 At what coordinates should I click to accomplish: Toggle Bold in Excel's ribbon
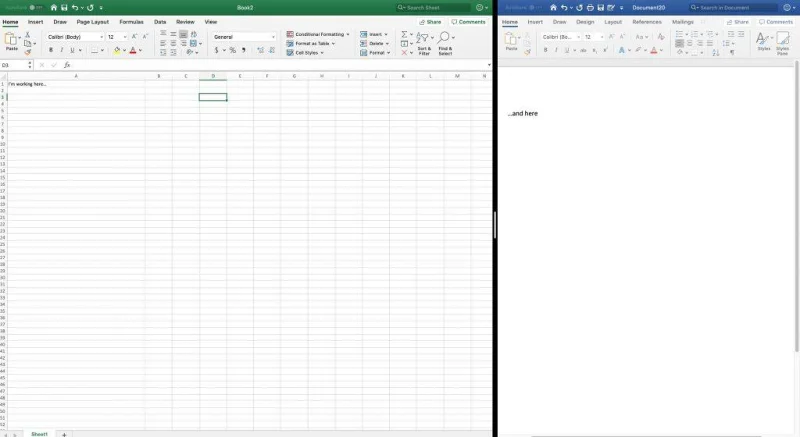point(51,50)
